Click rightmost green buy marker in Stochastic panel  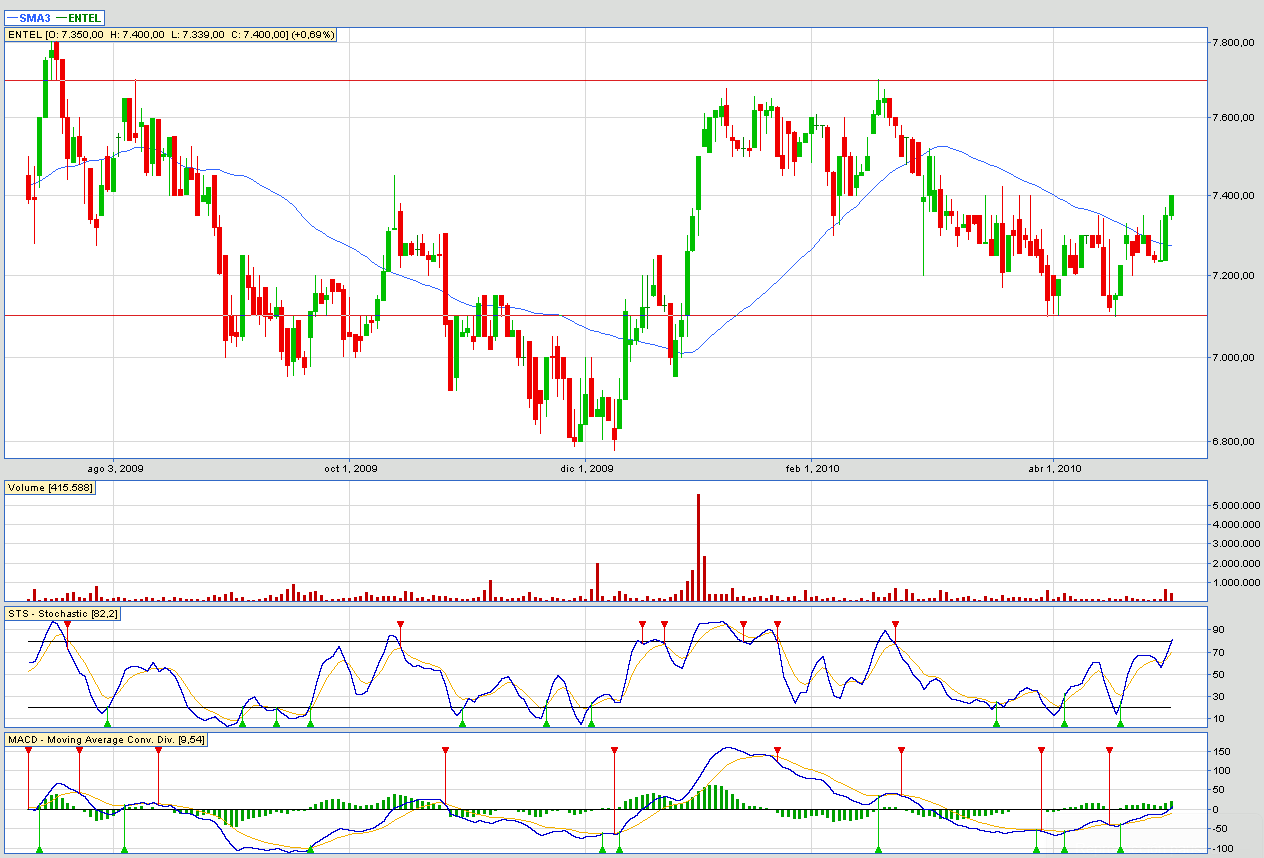(1120, 721)
